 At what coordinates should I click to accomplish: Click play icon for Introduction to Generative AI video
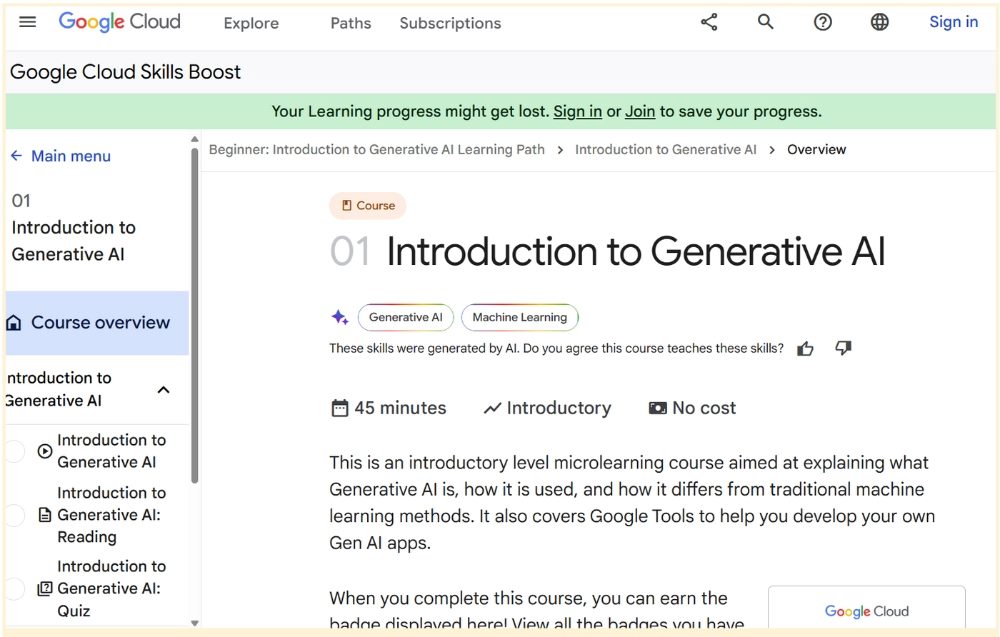pos(45,451)
